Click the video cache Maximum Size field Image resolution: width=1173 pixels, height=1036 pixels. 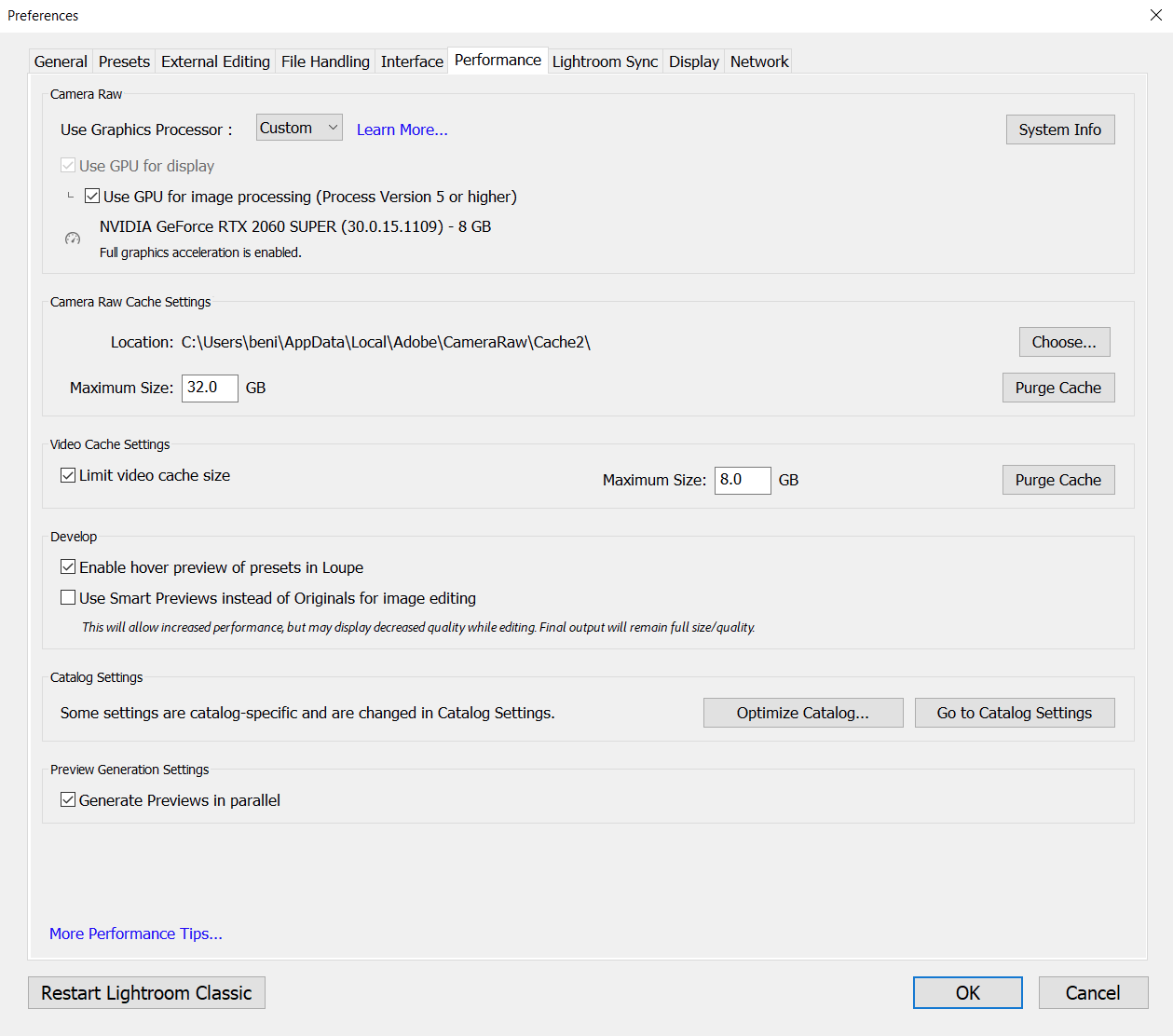[x=742, y=480]
